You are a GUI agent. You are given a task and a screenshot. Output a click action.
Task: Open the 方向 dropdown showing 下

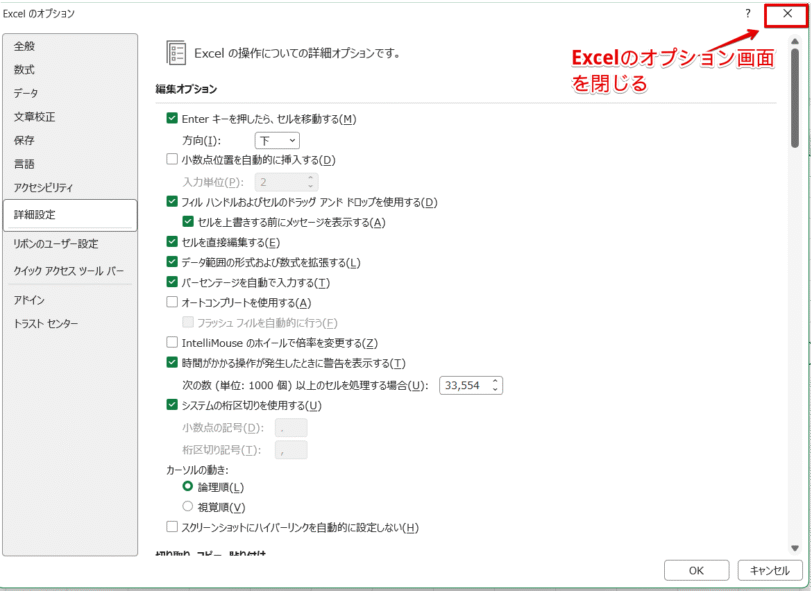(x=277, y=140)
